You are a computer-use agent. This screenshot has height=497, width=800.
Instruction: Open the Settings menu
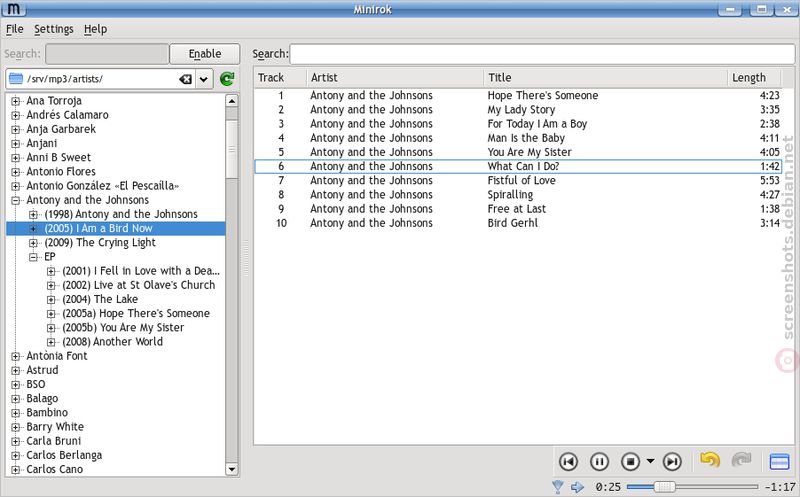pos(54,29)
